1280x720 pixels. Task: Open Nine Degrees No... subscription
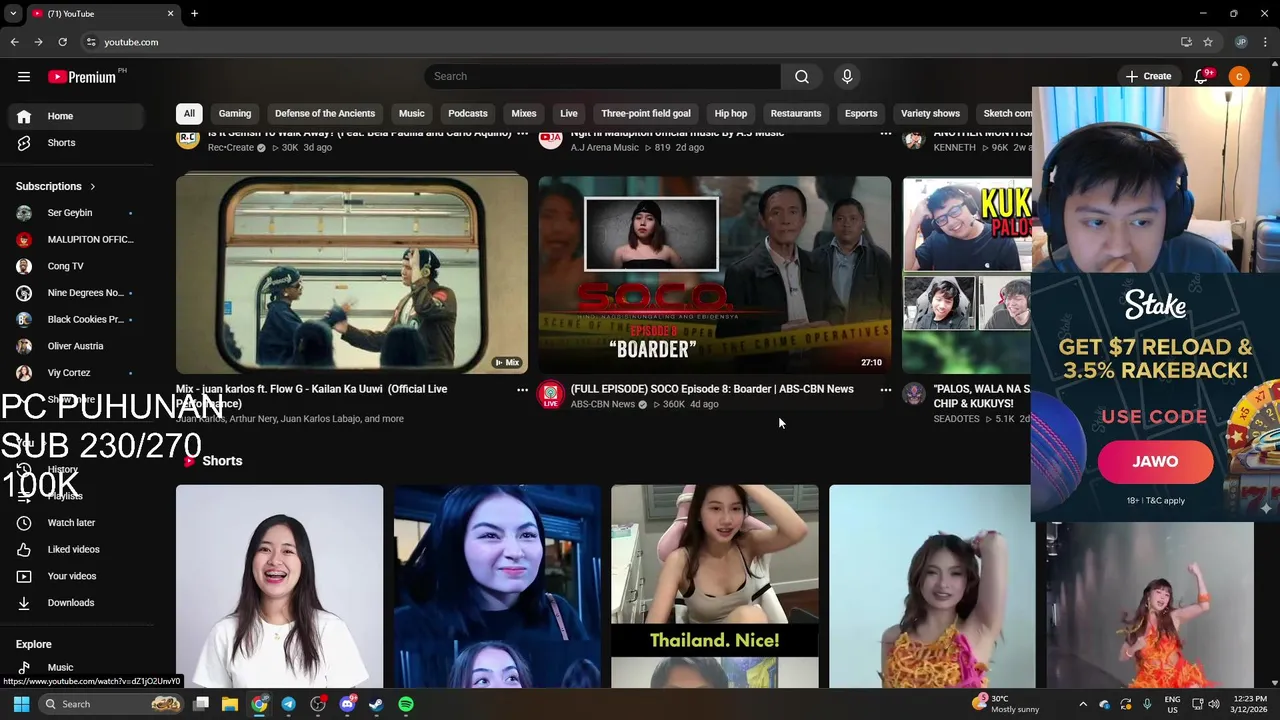tap(77, 293)
